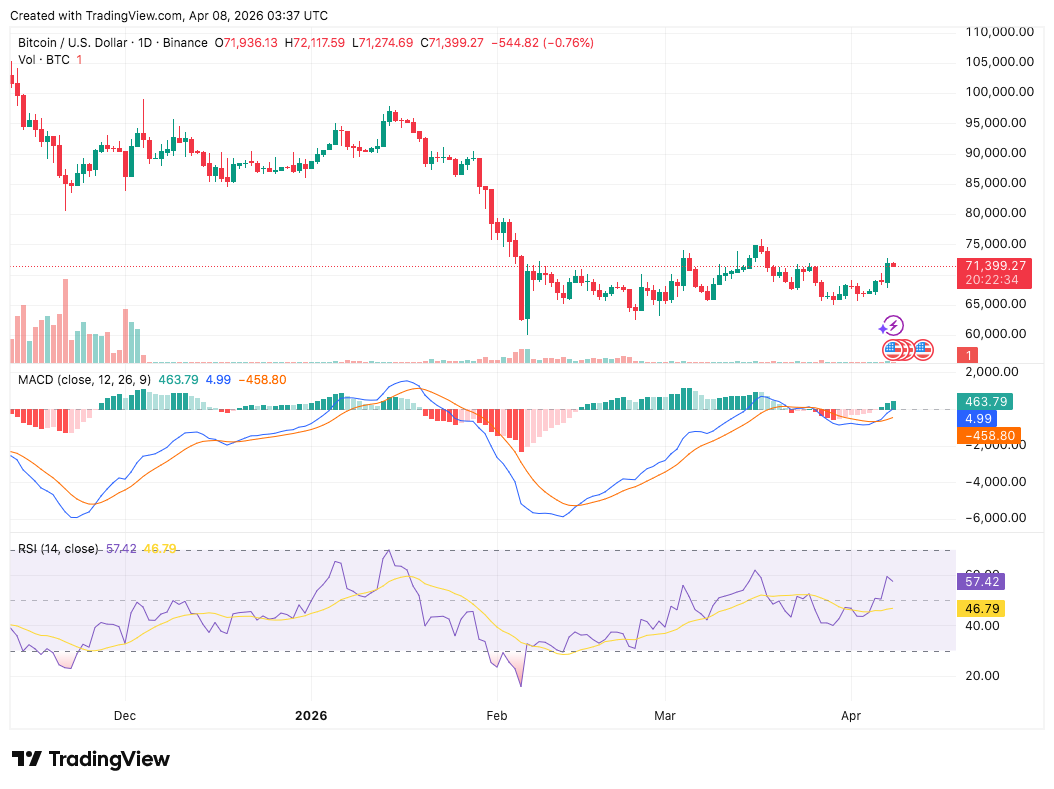Click the TradingView wordmark text
Viewport: 1054px width, 789px height.
click(x=108, y=759)
